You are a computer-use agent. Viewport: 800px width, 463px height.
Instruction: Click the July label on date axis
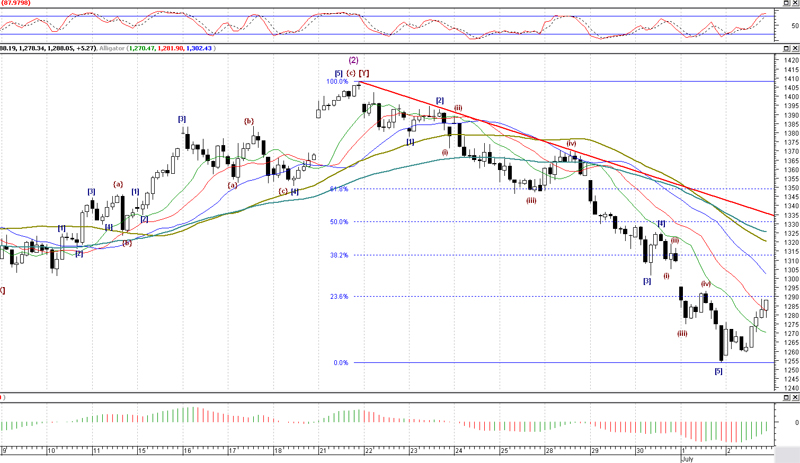(x=689, y=459)
